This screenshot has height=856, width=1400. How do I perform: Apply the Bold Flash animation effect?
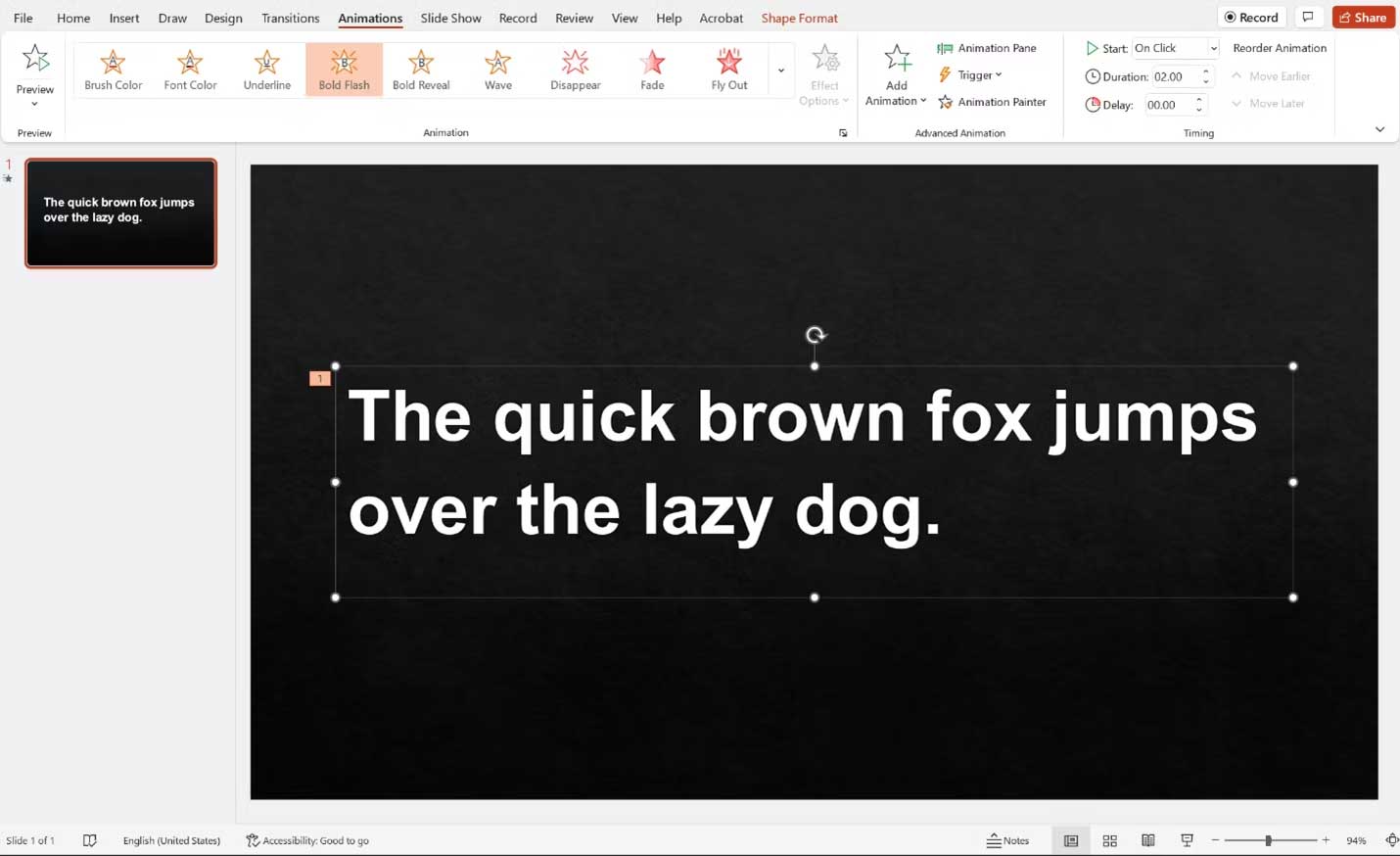point(344,67)
